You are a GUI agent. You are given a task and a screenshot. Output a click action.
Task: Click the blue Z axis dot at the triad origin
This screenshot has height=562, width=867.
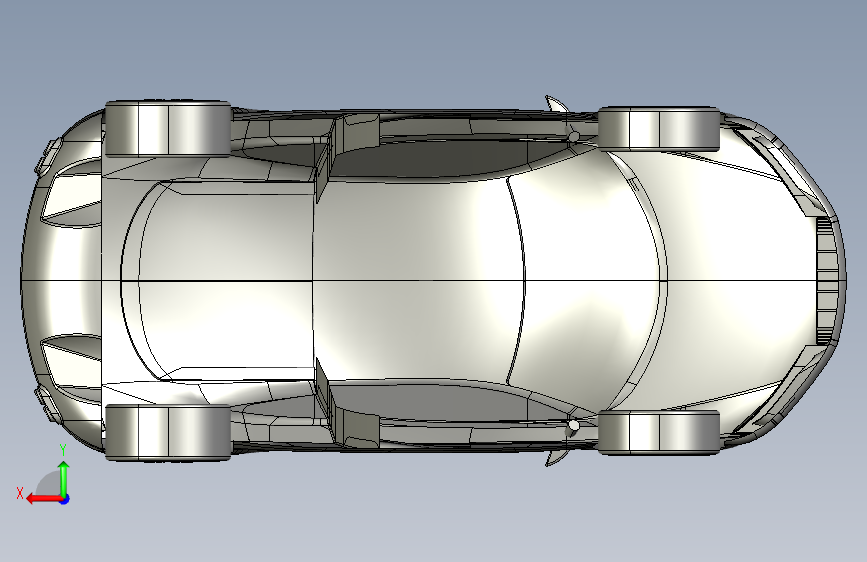(65, 499)
